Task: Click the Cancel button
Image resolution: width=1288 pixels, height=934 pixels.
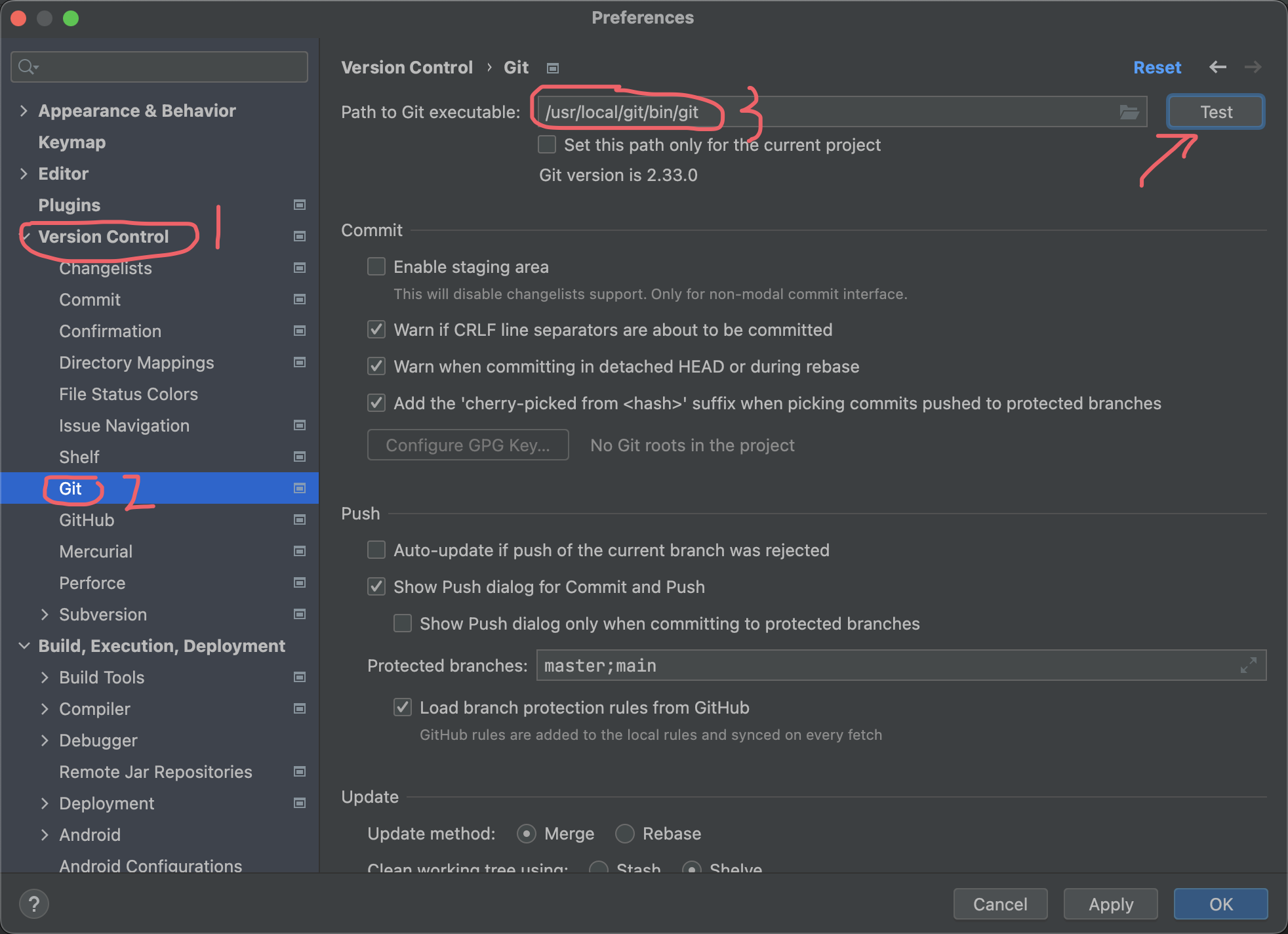Action: click(1000, 904)
